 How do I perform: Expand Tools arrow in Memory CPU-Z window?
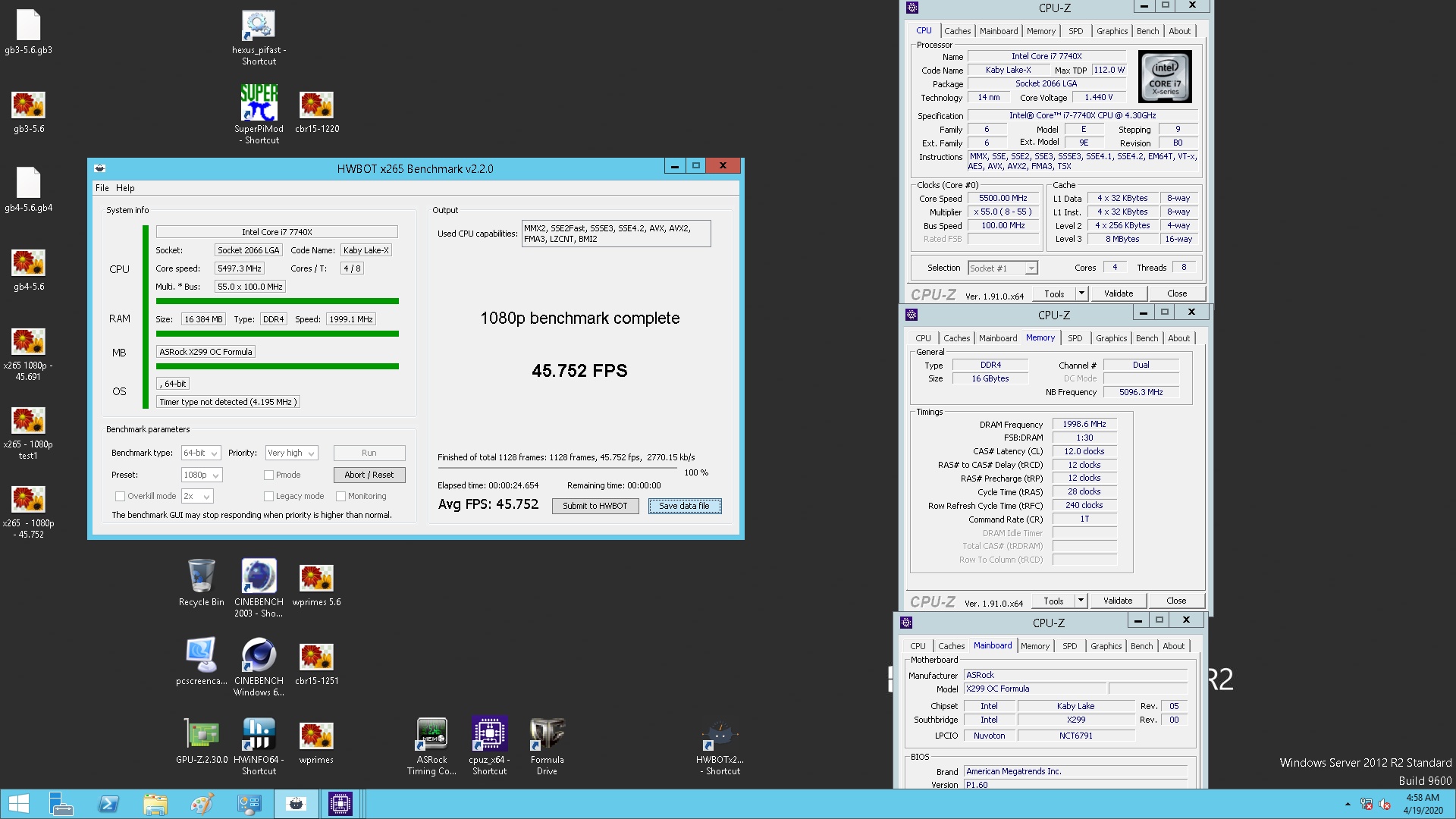click(1081, 601)
